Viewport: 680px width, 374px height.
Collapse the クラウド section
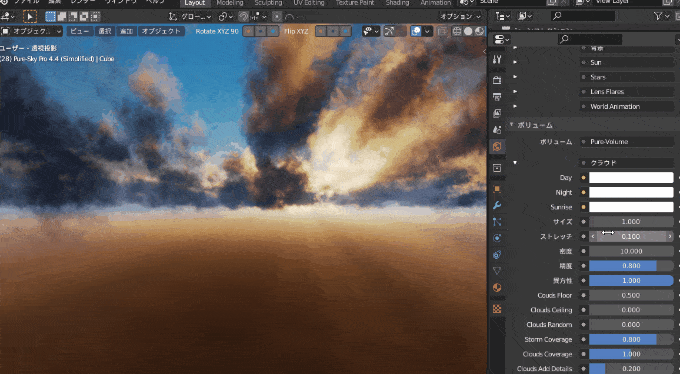tap(515, 163)
